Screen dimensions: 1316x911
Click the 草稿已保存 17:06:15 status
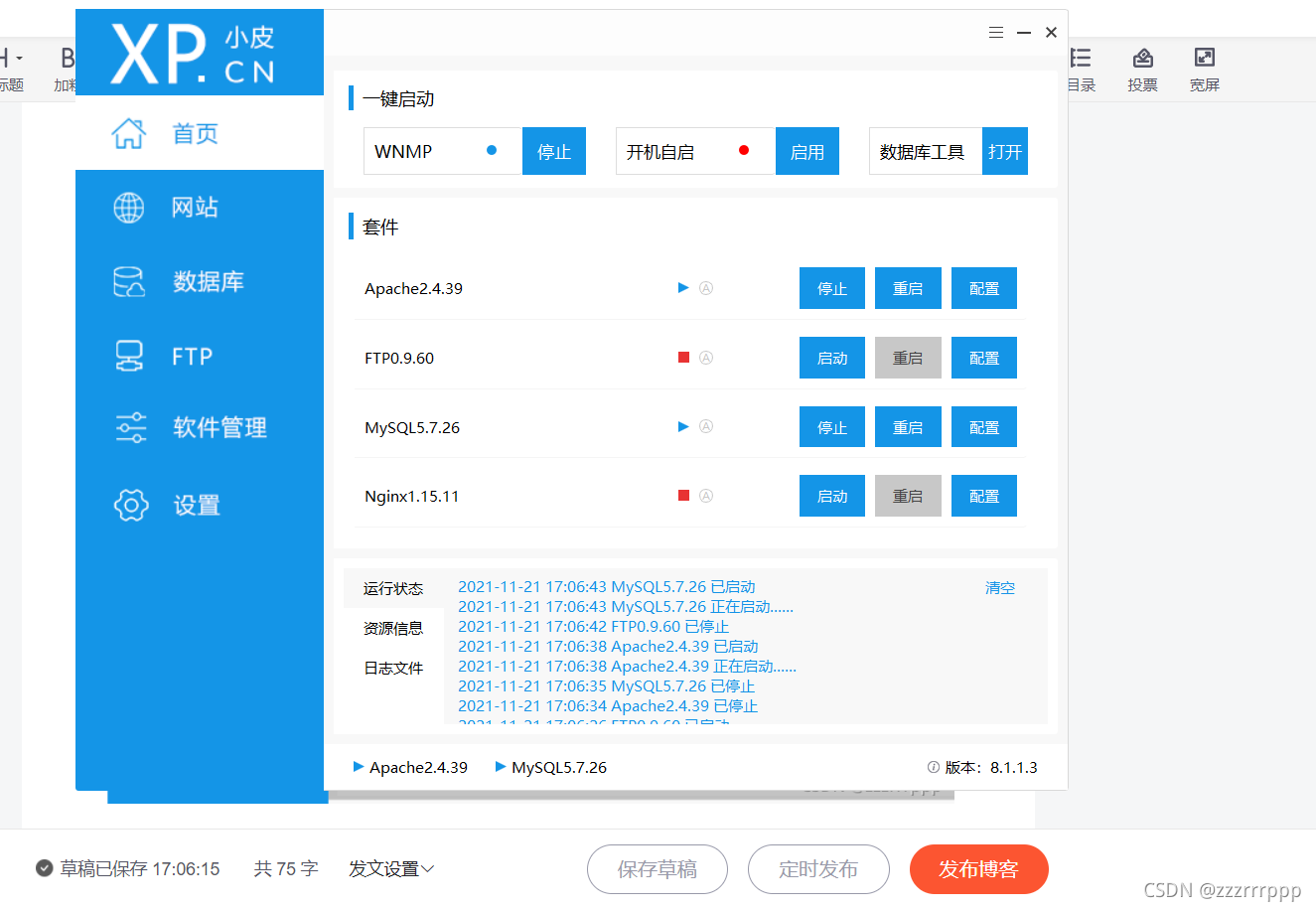[128, 869]
